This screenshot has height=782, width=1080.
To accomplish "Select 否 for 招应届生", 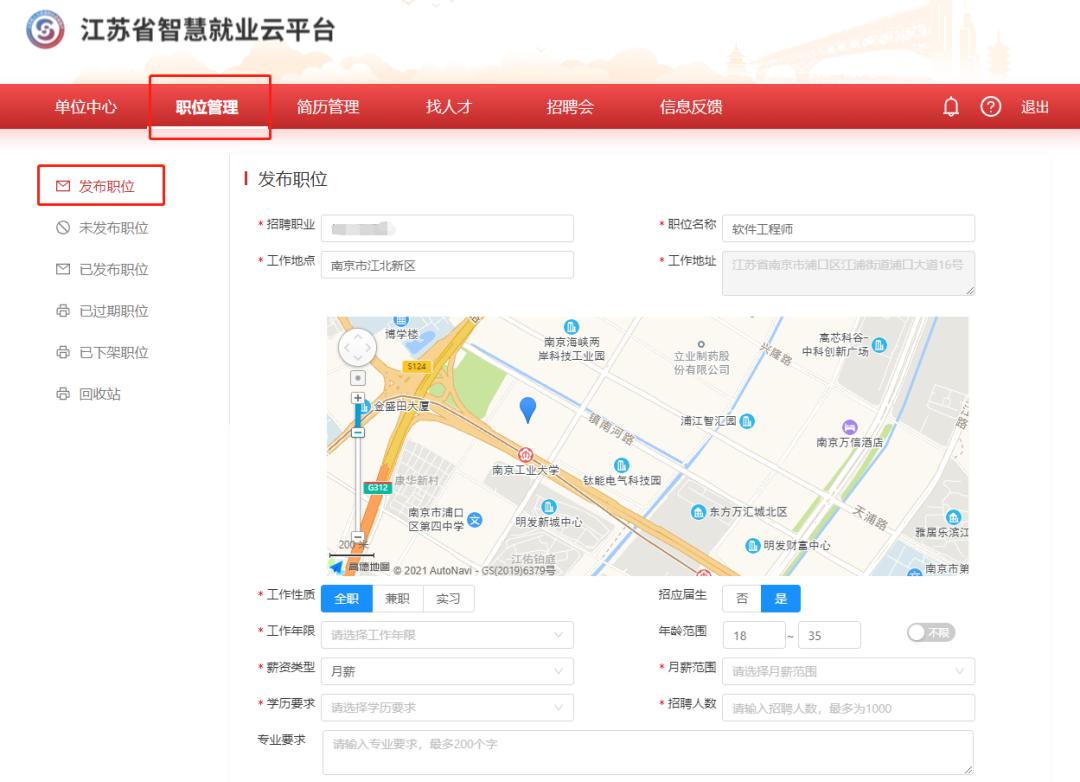I will pos(742,598).
